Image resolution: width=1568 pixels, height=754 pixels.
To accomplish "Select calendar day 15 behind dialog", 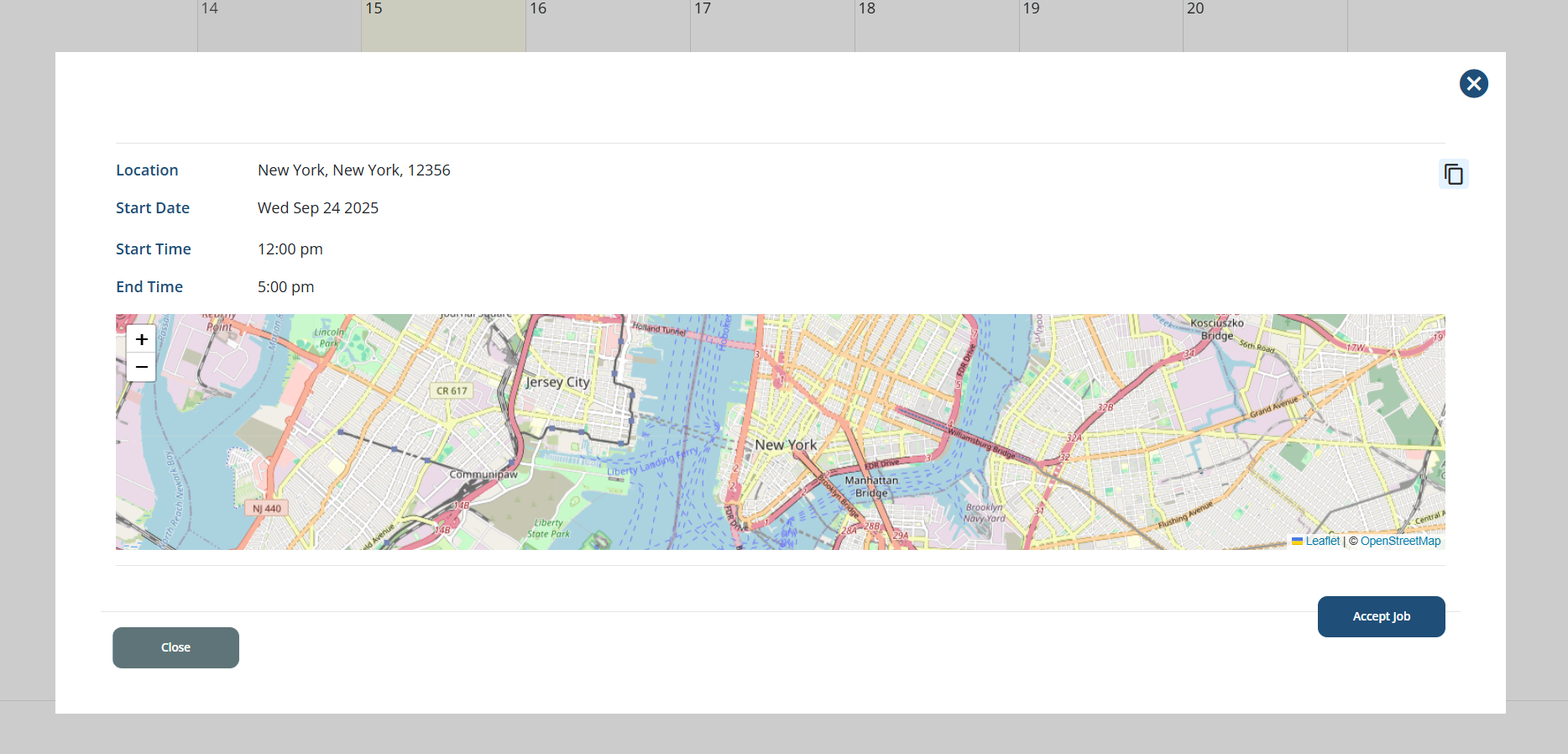I will [443, 25].
